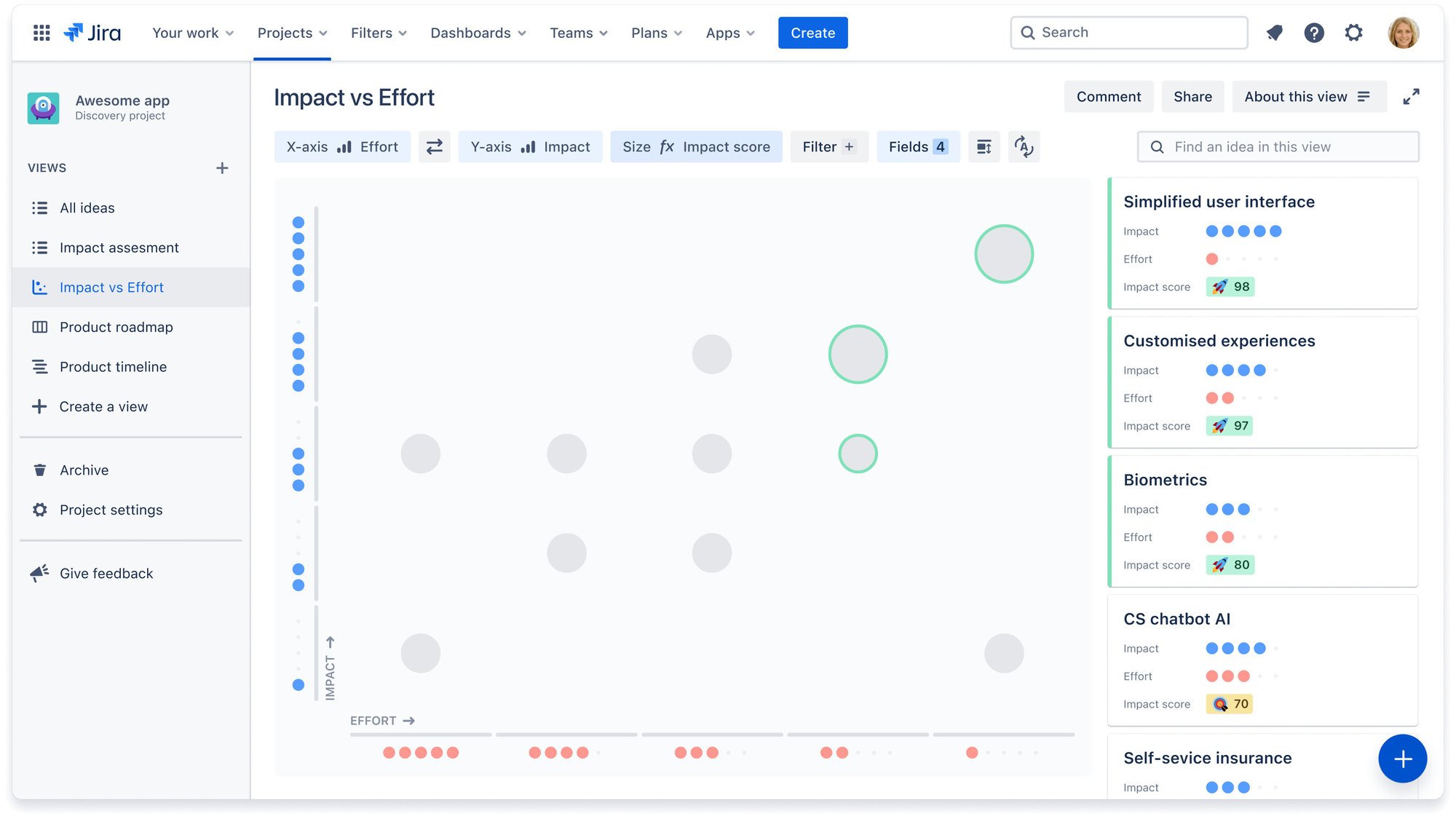Click the Comment button
The width and height of the screenshot is (1456, 819).
[x=1109, y=97]
